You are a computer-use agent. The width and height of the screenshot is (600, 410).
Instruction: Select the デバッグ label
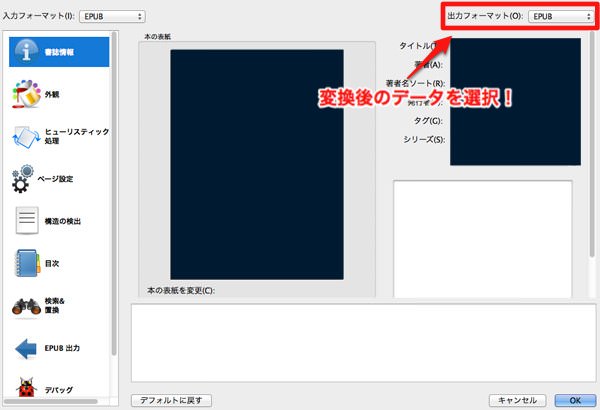pos(59,390)
